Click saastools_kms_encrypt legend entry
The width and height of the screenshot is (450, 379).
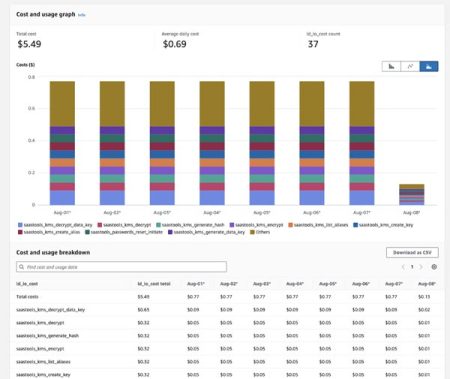[256, 225]
